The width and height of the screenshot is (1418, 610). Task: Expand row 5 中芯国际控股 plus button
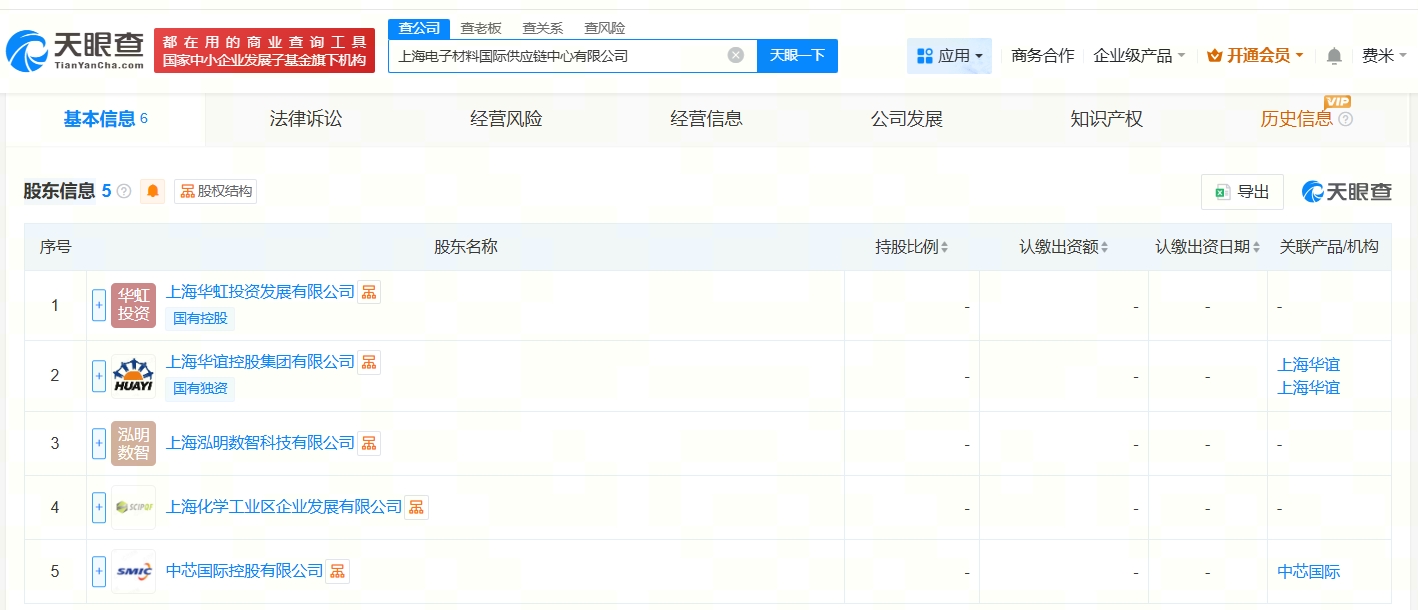99,571
